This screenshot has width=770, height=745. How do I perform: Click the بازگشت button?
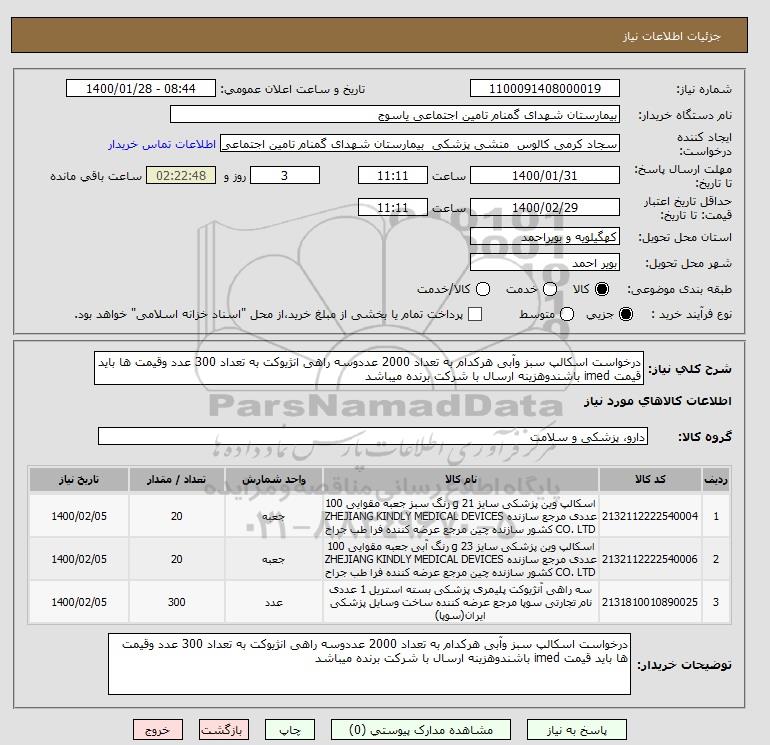tap(223, 730)
